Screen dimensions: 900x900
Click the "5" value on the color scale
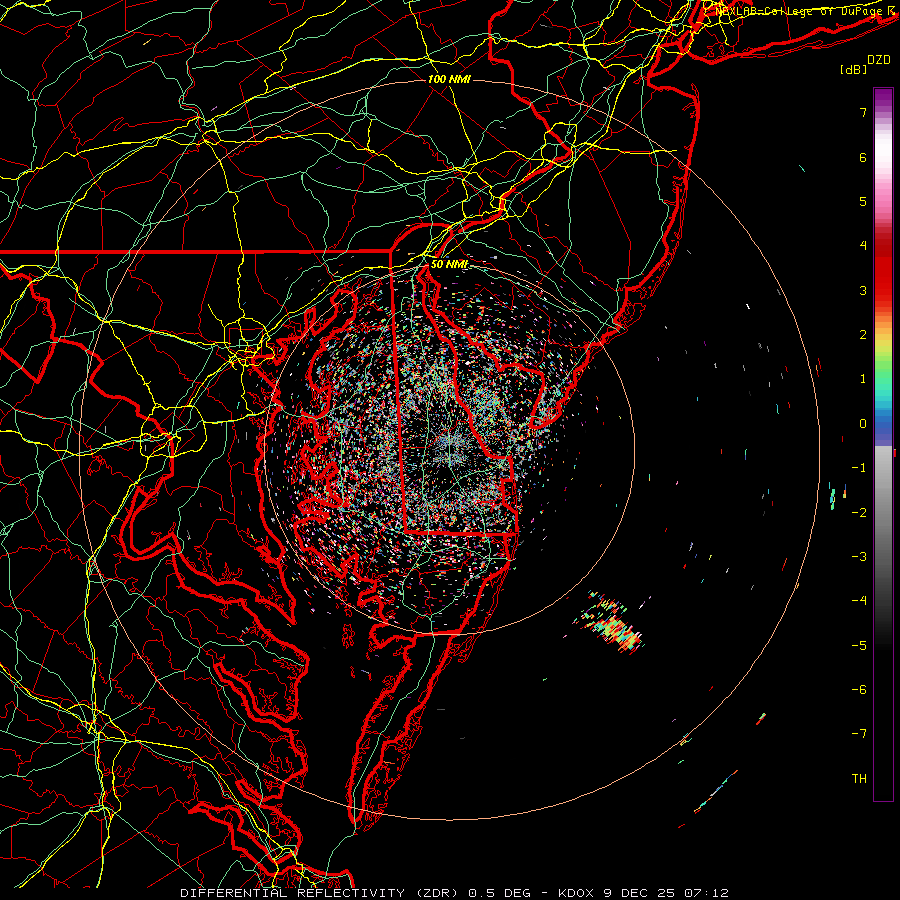click(x=863, y=201)
